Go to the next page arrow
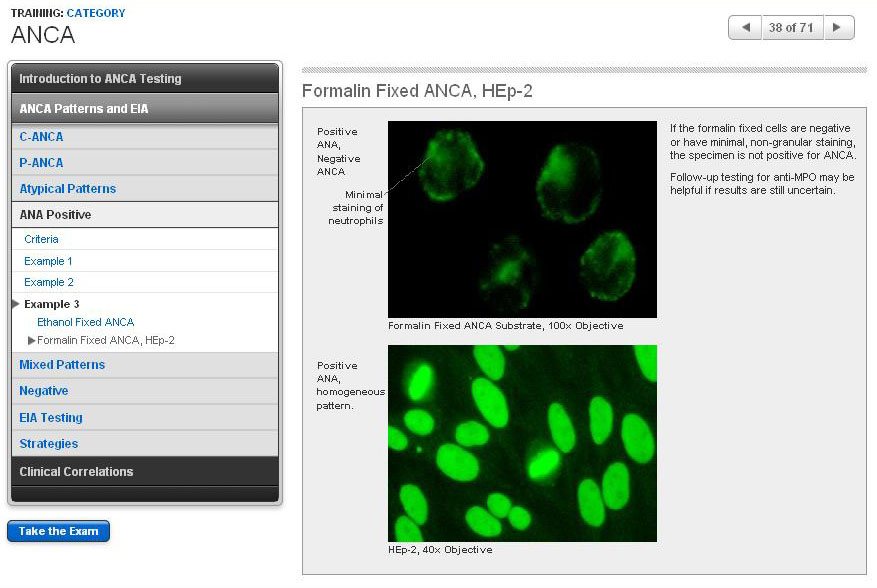This screenshot has width=877, height=588. 838,28
